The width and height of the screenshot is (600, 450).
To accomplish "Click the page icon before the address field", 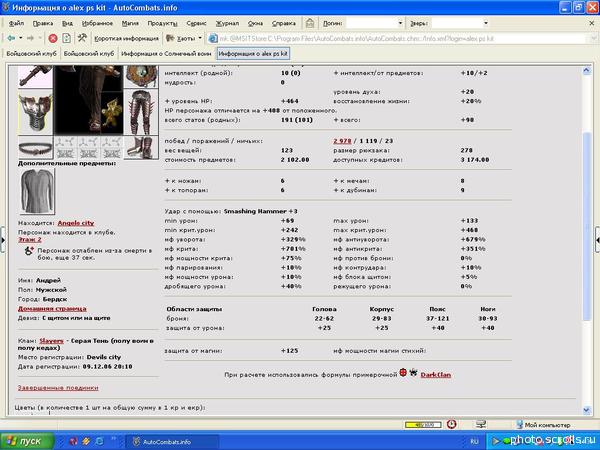I will click(x=213, y=38).
